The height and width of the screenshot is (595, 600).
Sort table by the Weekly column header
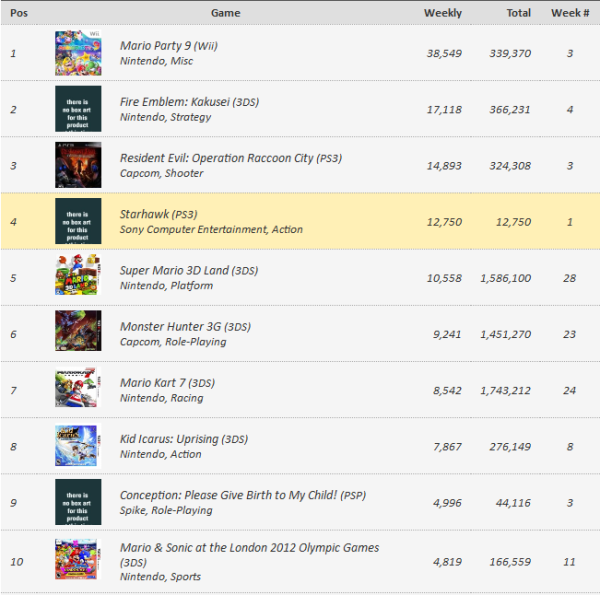(442, 13)
